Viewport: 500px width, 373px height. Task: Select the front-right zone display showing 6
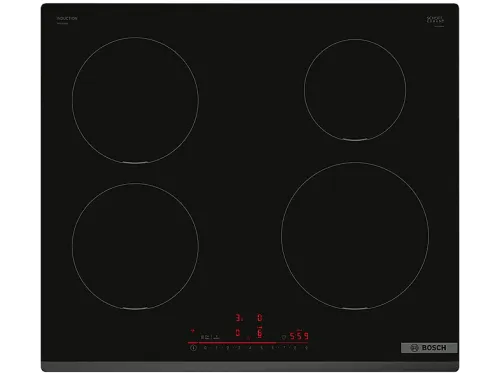pos(260,333)
